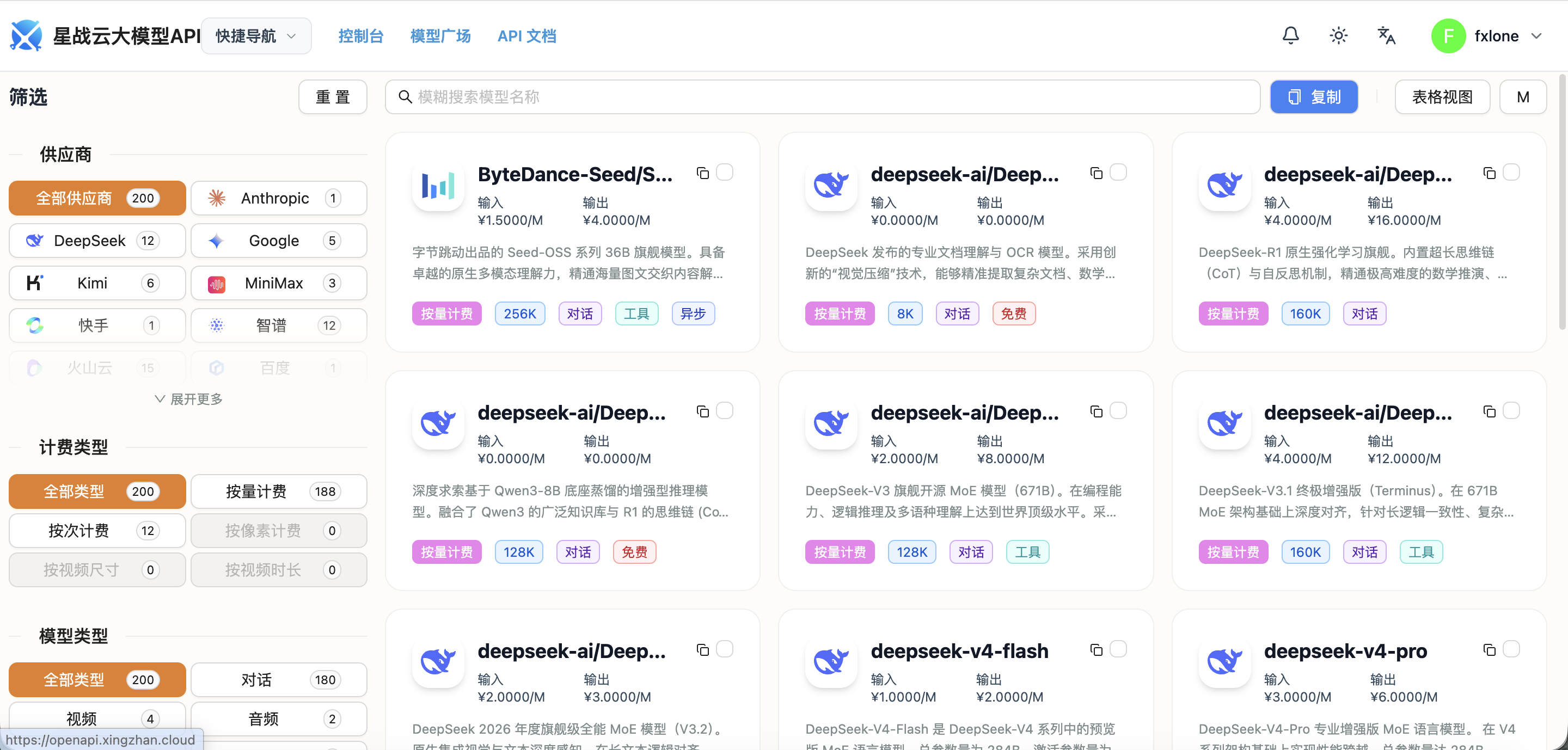
Task: Click the 工具 tag on DeepSeek-V3.1 card
Action: [x=1420, y=552]
